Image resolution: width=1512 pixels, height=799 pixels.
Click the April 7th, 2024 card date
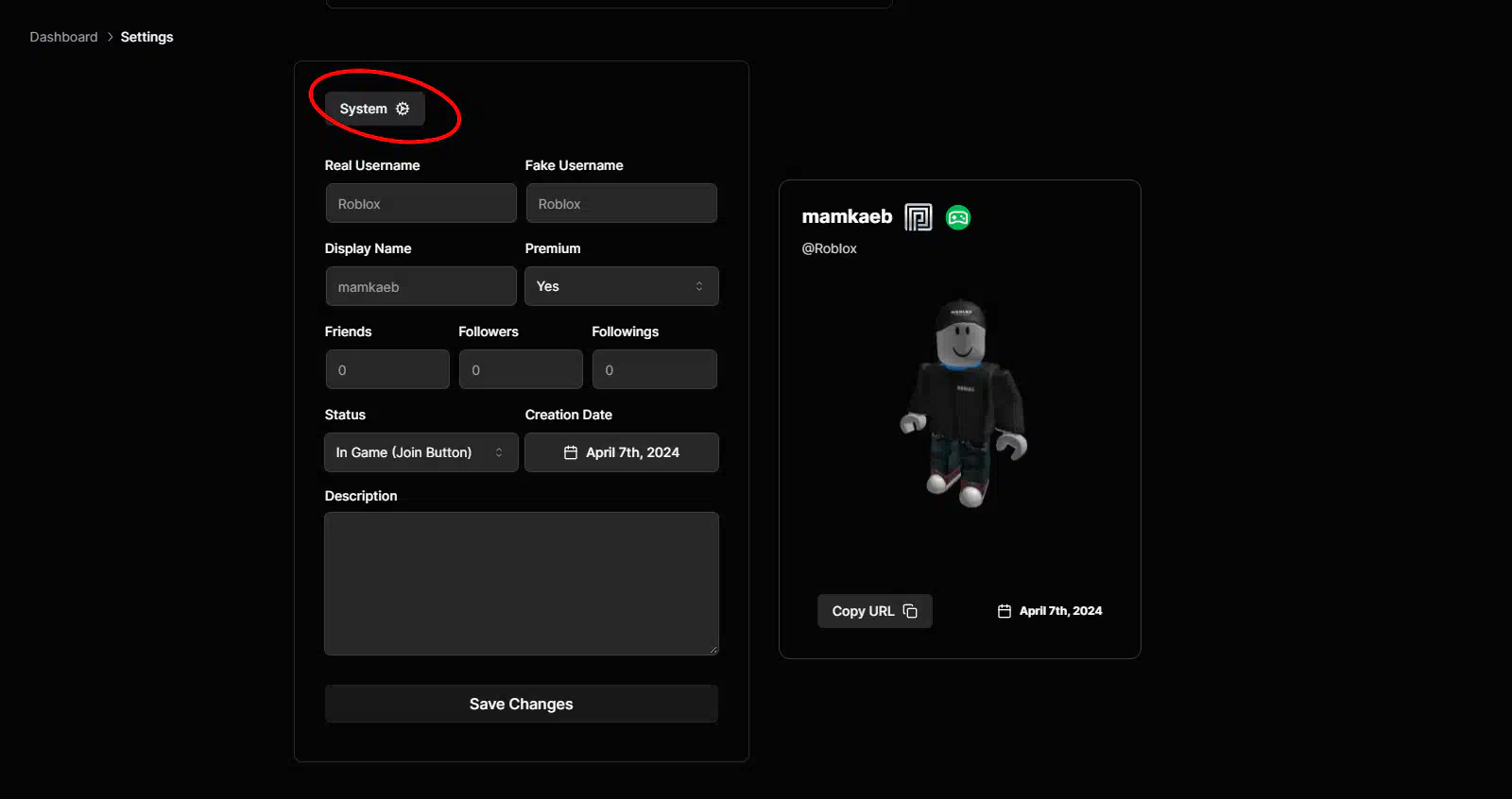pyautogui.click(x=1060, y=611)
